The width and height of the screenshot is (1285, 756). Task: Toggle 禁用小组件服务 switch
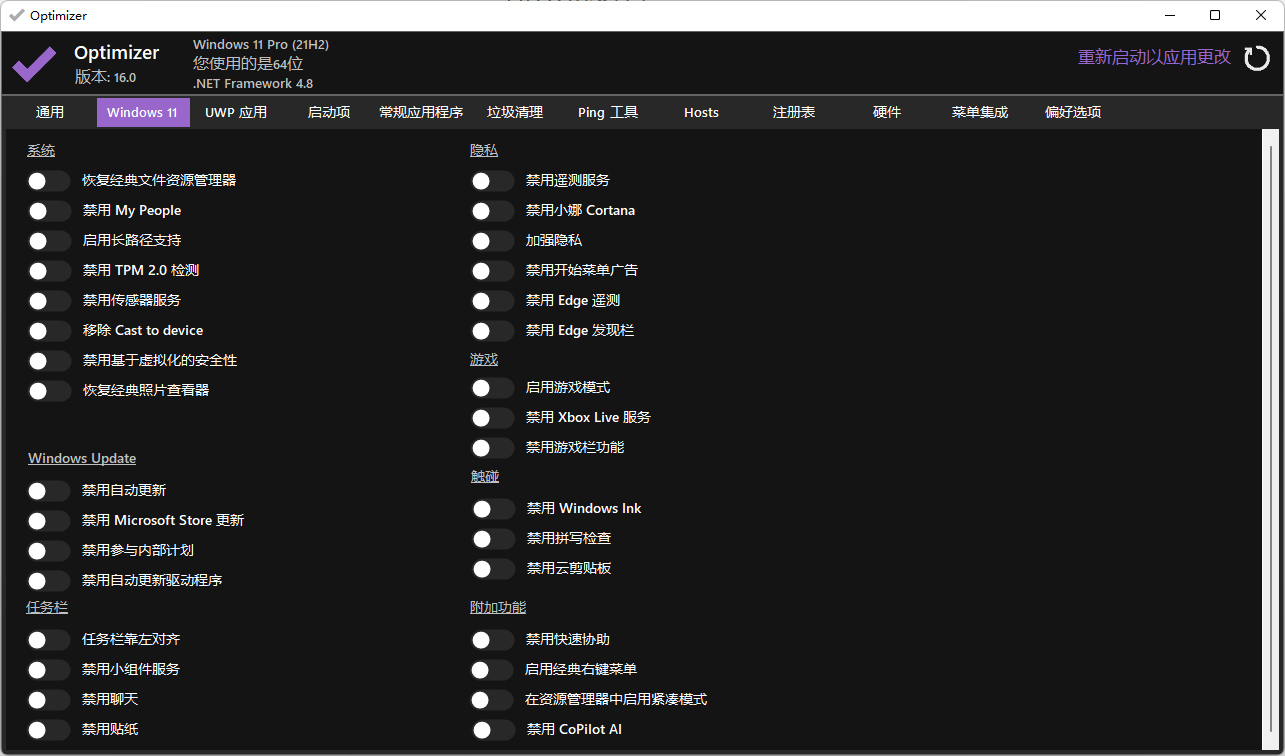(x=49, y=670)
